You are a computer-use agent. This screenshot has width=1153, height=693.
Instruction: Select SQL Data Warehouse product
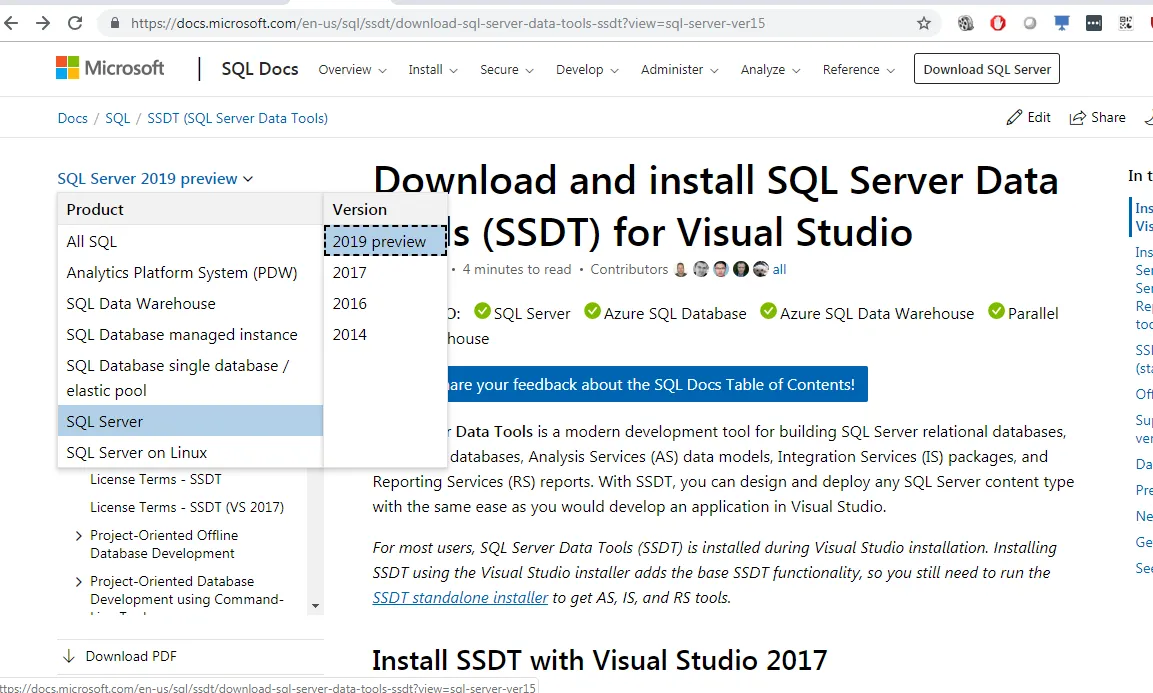pyautogui.click(x=190, y=303)
